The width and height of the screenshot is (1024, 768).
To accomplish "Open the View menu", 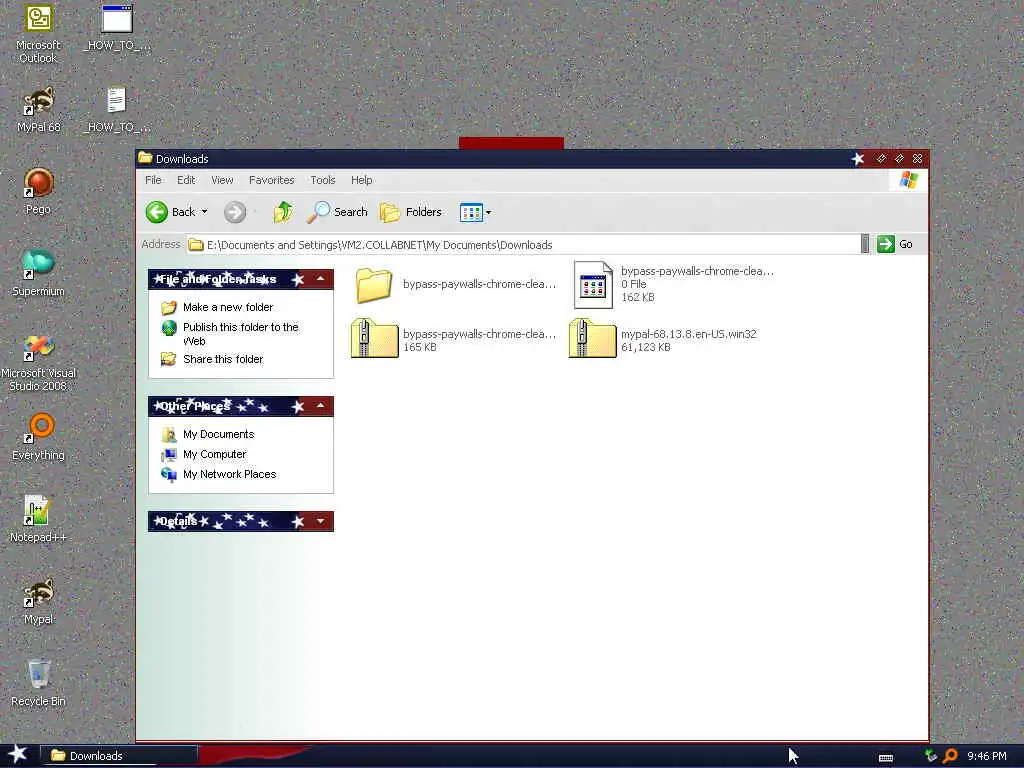I will pyautogui.click(x=222, y=180).
